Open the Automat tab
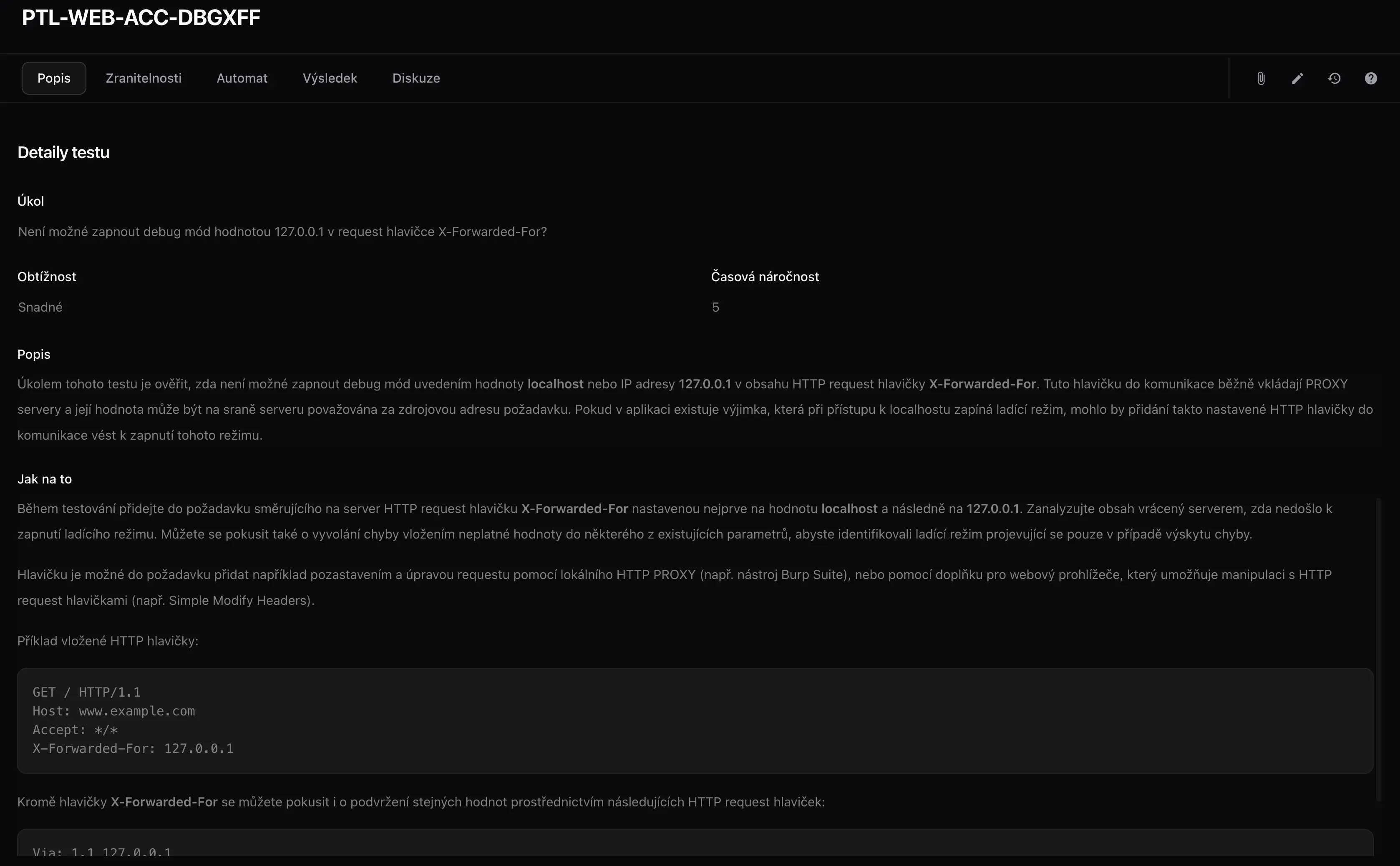This screenshot has width=1400, height=866. click(242, 78)
